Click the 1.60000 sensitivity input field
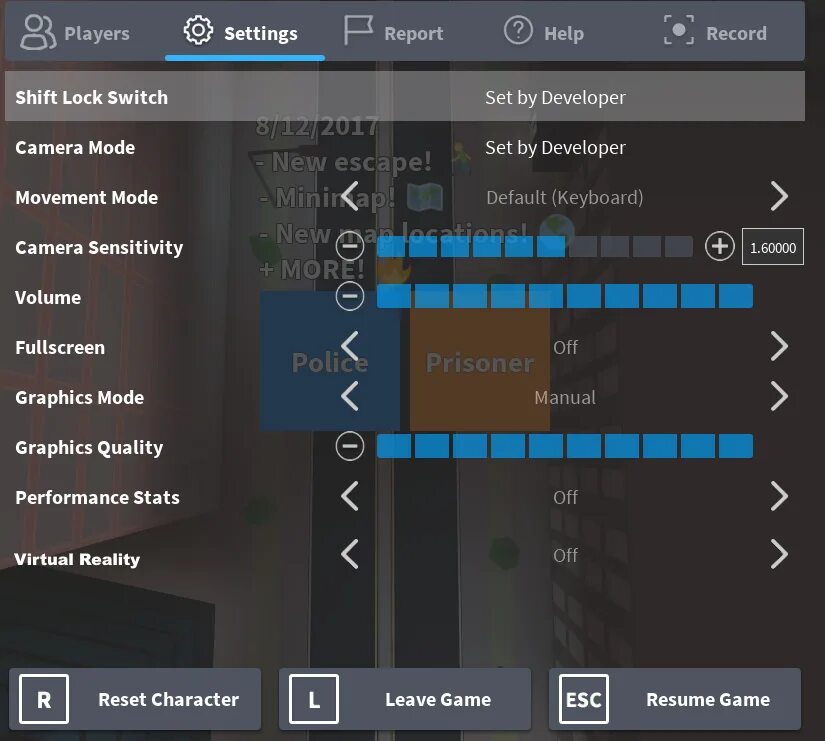Screen dimensions: 825x741 click(x=772, y=246)
